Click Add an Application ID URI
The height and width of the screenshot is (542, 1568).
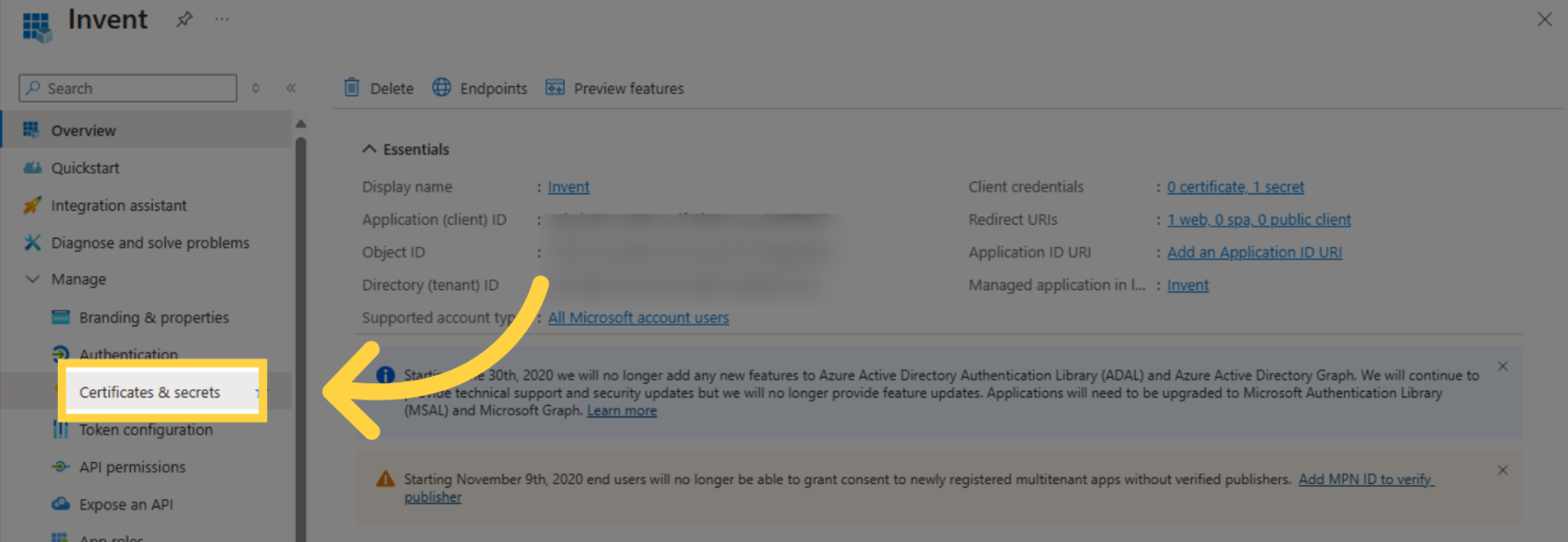pyautogui.click(x=1254, y=252)
